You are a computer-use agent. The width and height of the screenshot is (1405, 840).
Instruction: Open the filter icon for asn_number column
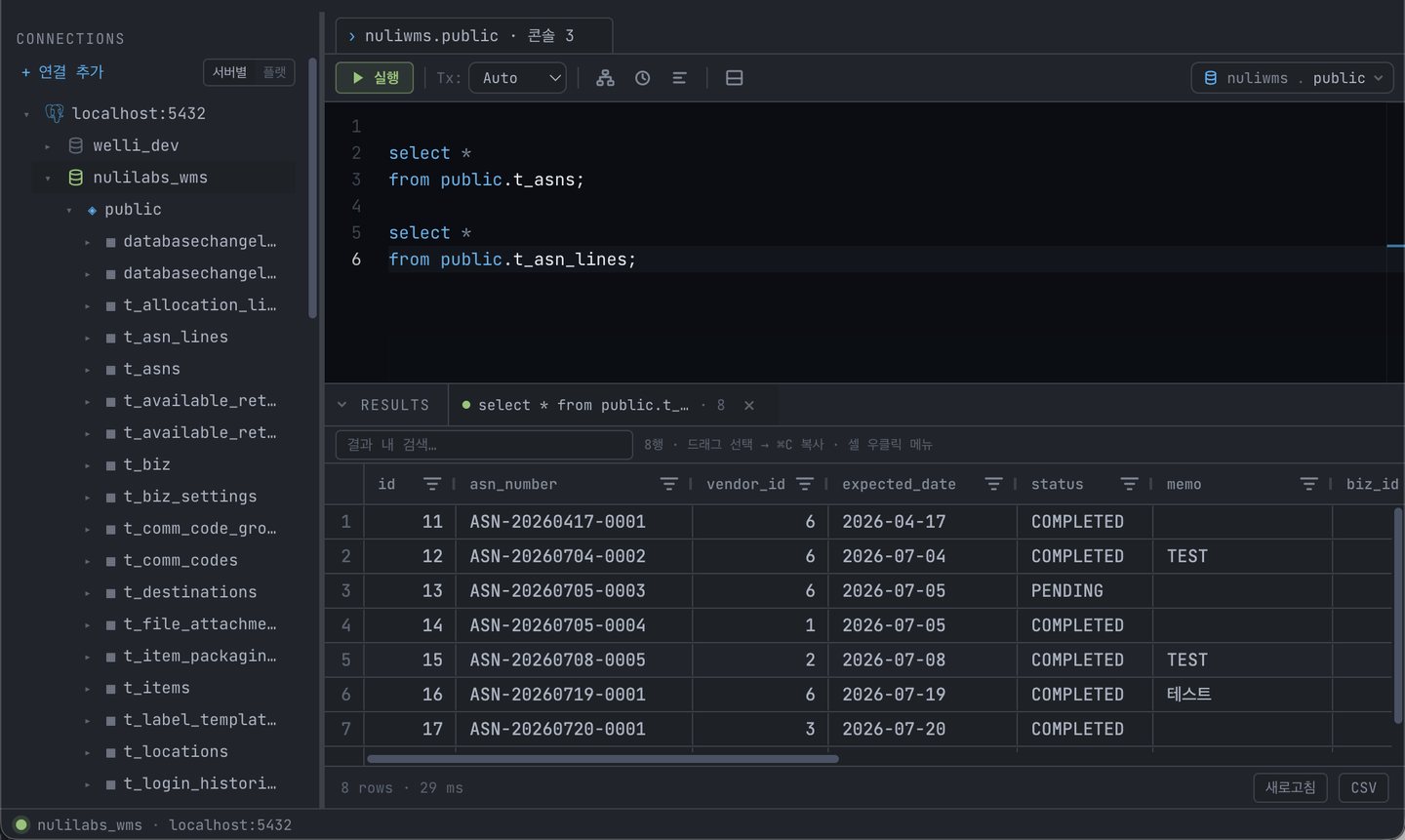tap(669, 484)
